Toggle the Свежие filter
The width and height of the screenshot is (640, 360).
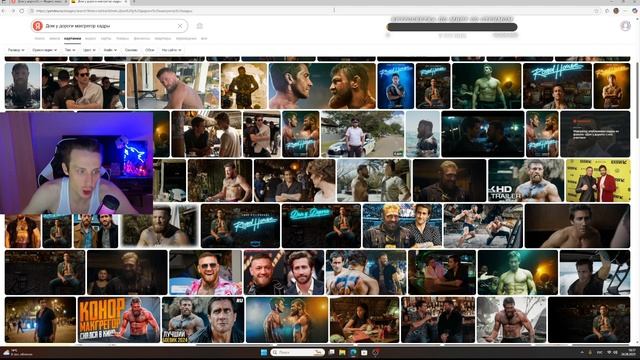pyautogui.click(x=131, y=50)
